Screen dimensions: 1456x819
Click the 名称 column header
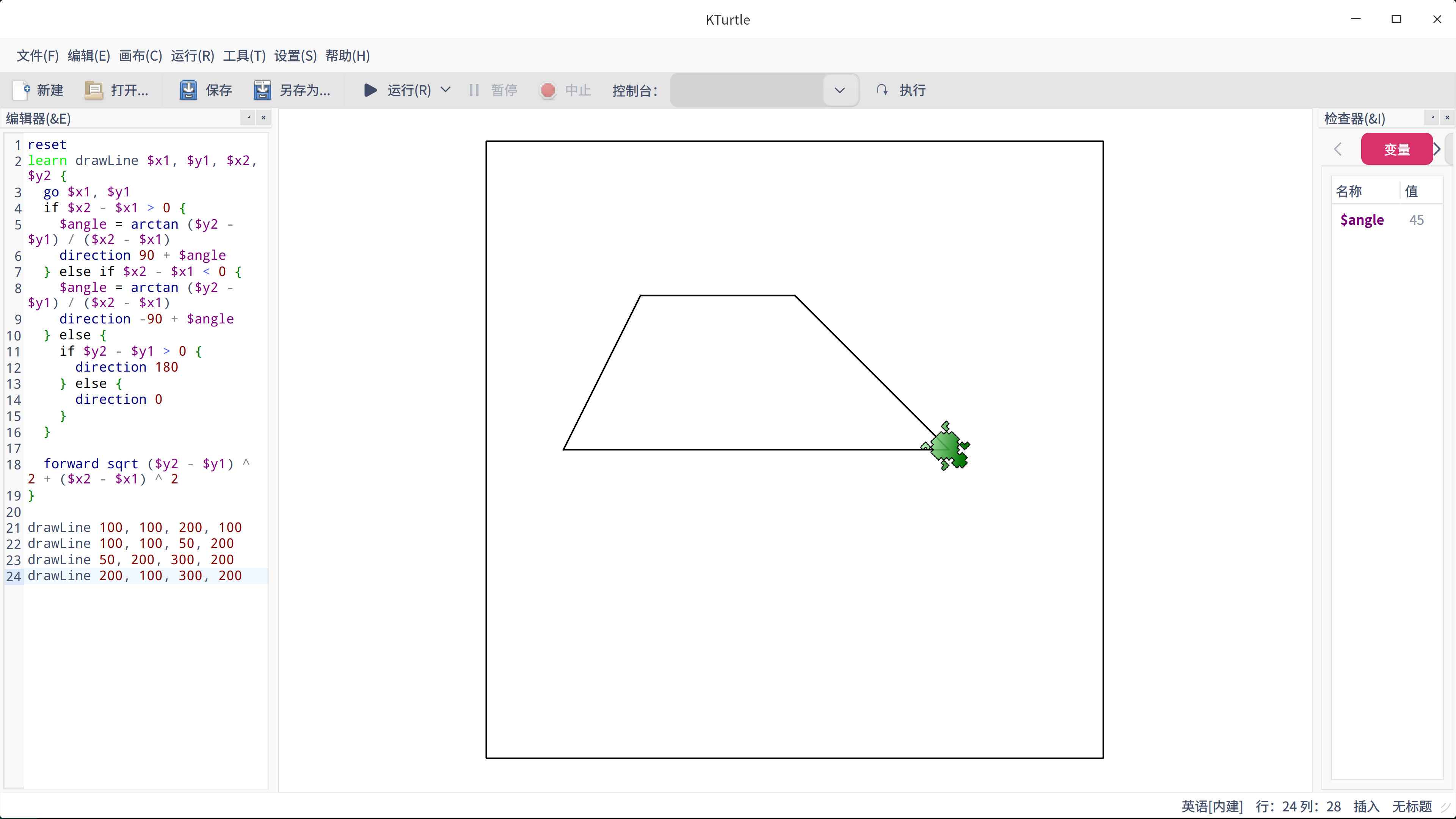click(1365, 191)
